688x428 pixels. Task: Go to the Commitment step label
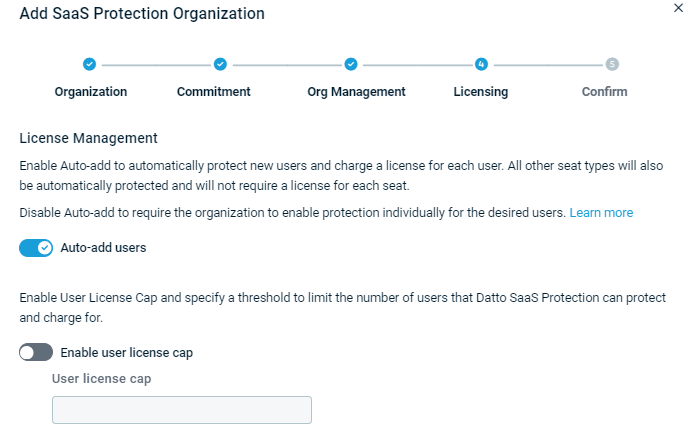point(214,91)
